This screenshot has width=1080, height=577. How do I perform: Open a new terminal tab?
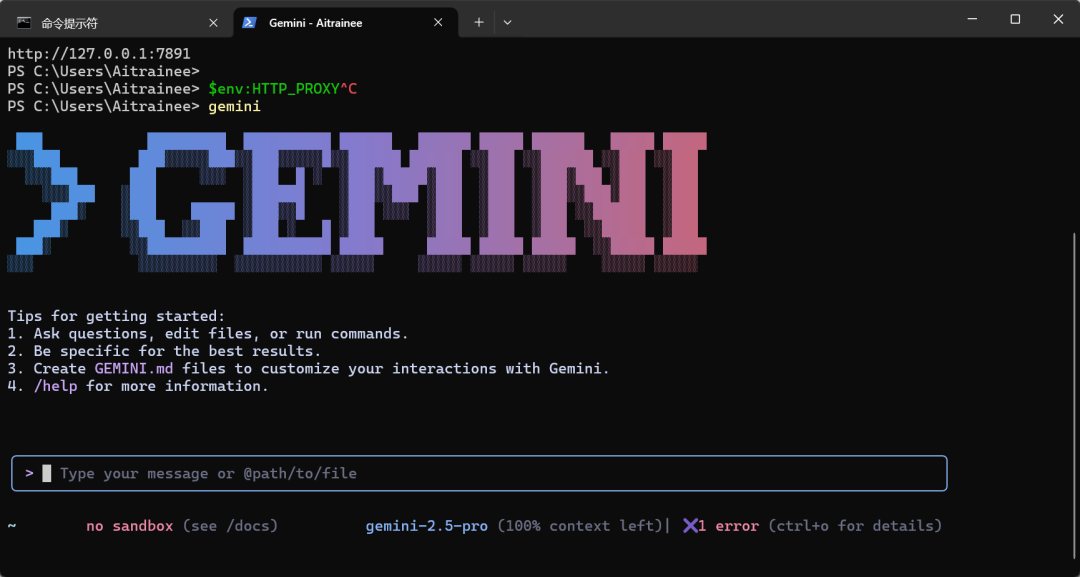pos(479,22)
